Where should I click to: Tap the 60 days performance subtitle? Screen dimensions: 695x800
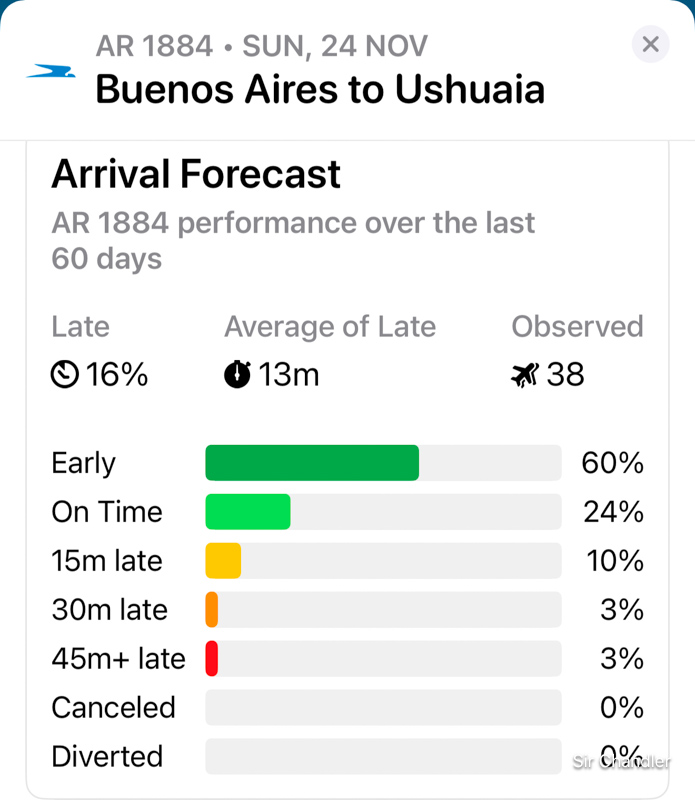click(x=293, y=241)
